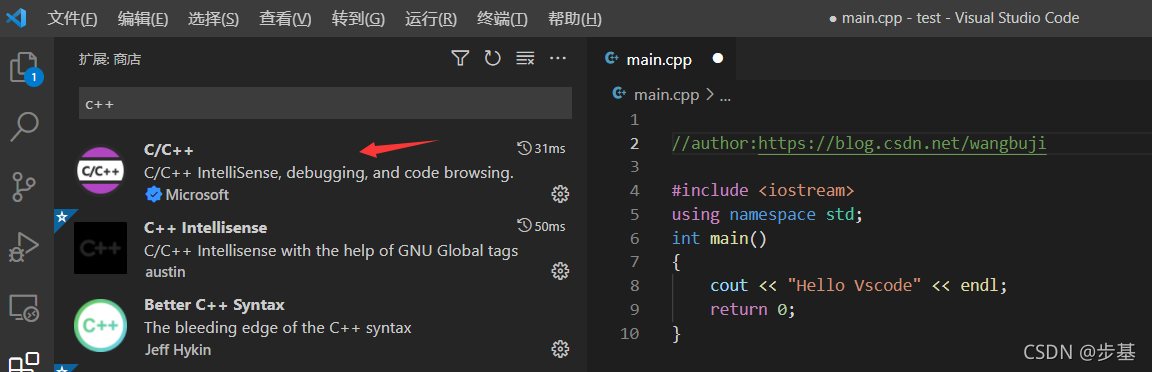Click the '扩展: 商店' panel header
The height and width of the screenshot is (372, 1152).
pyautogui.click(x=110, y=59)
